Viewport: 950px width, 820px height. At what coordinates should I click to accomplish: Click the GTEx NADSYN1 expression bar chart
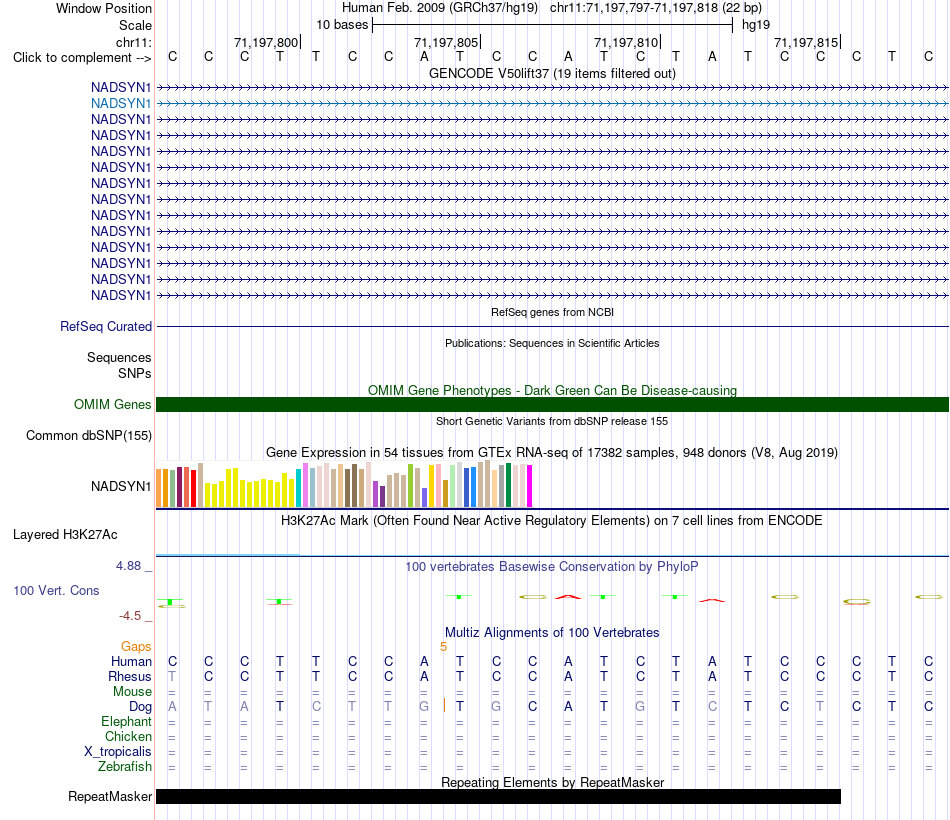click(x=344, y=484)
